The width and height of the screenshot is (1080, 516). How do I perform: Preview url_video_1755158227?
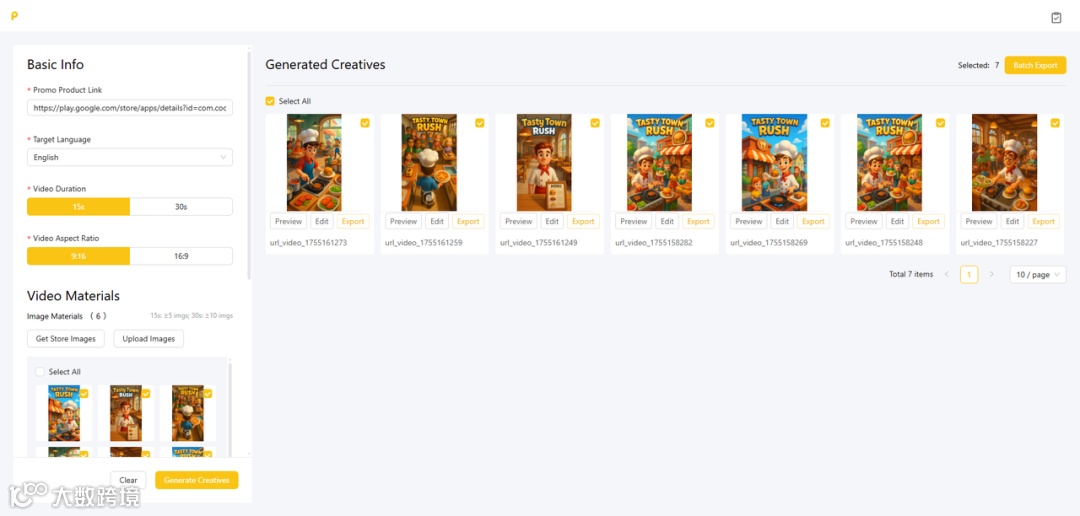pyautogui.click(x=979, y=221)
